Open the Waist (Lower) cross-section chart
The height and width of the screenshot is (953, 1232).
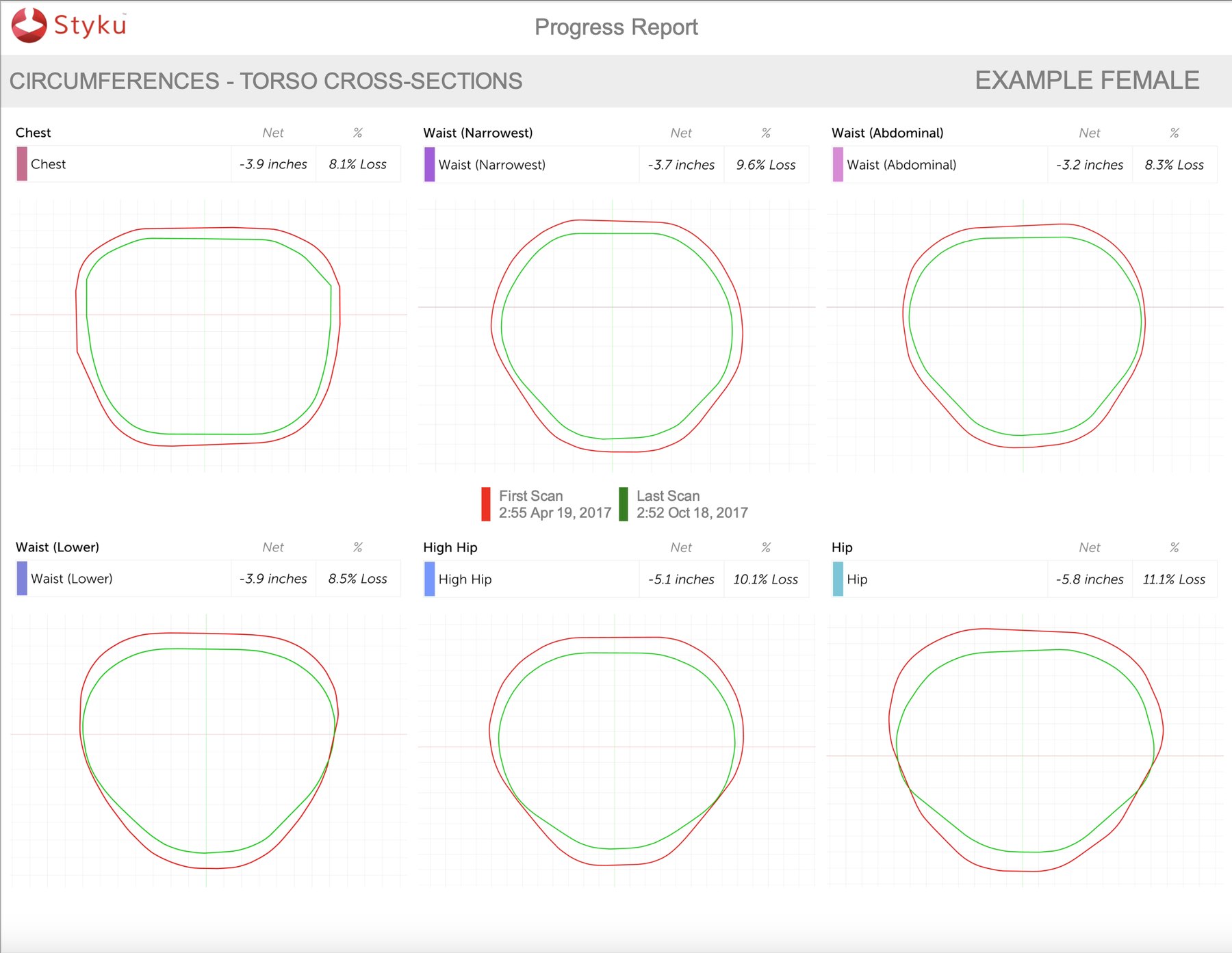208,750
